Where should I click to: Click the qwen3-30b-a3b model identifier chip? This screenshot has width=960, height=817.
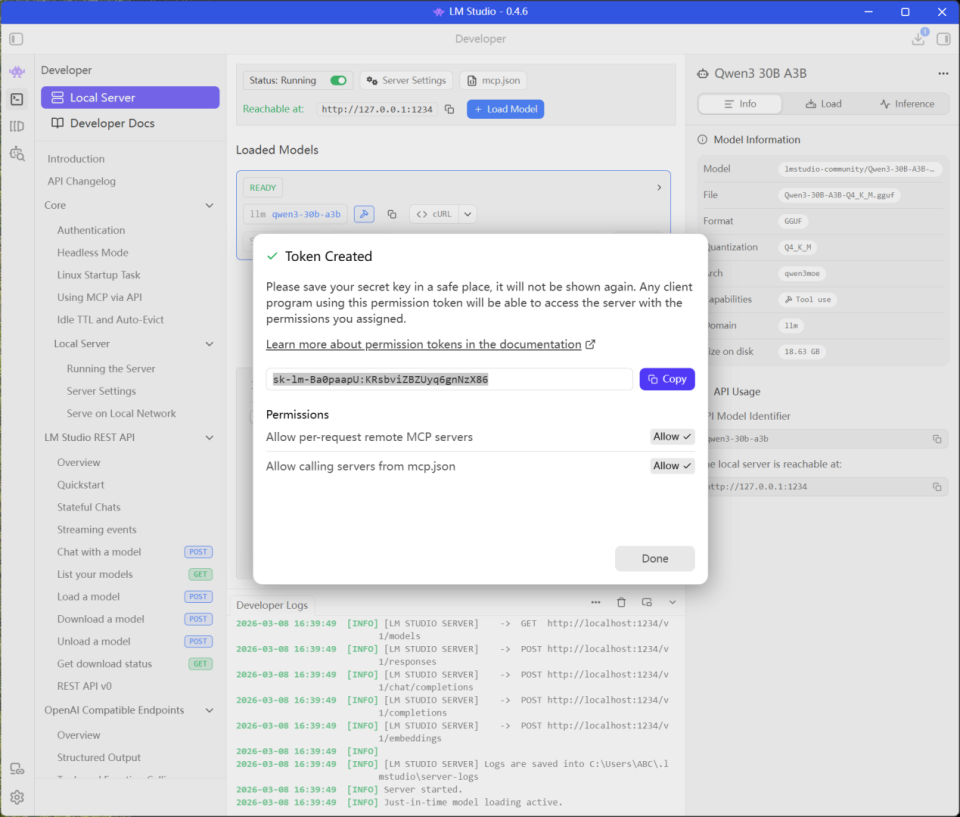tap(295, 214)
